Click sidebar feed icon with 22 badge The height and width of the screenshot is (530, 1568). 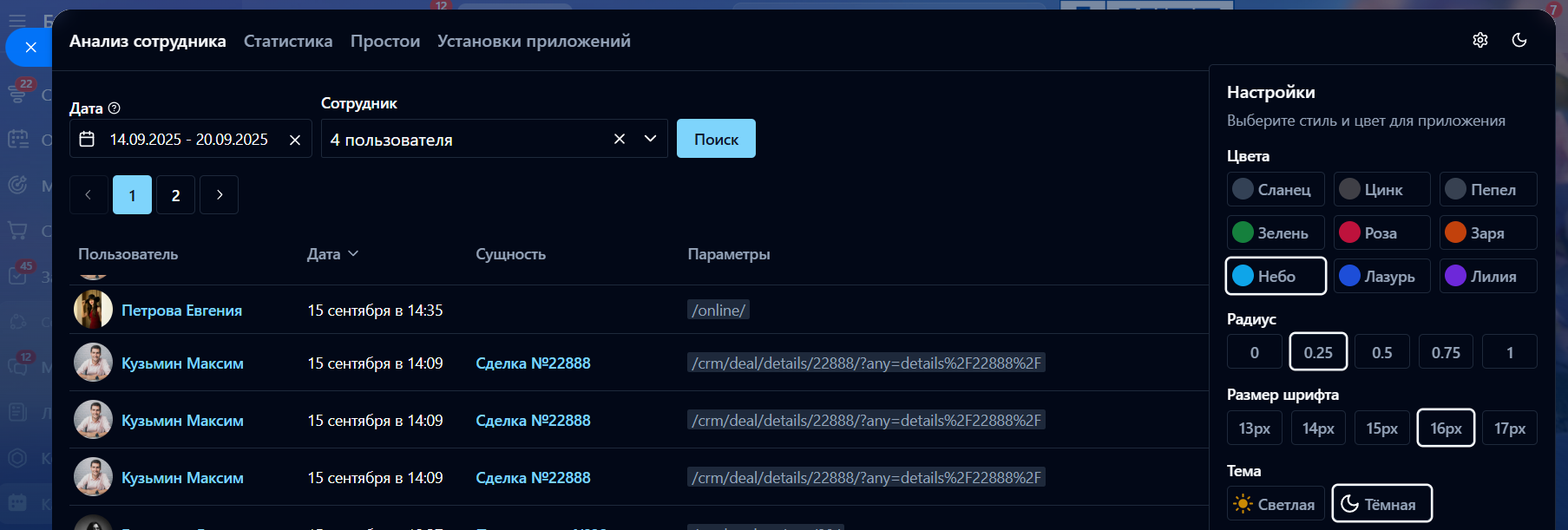pyautogui.click(x=17, y=92)
